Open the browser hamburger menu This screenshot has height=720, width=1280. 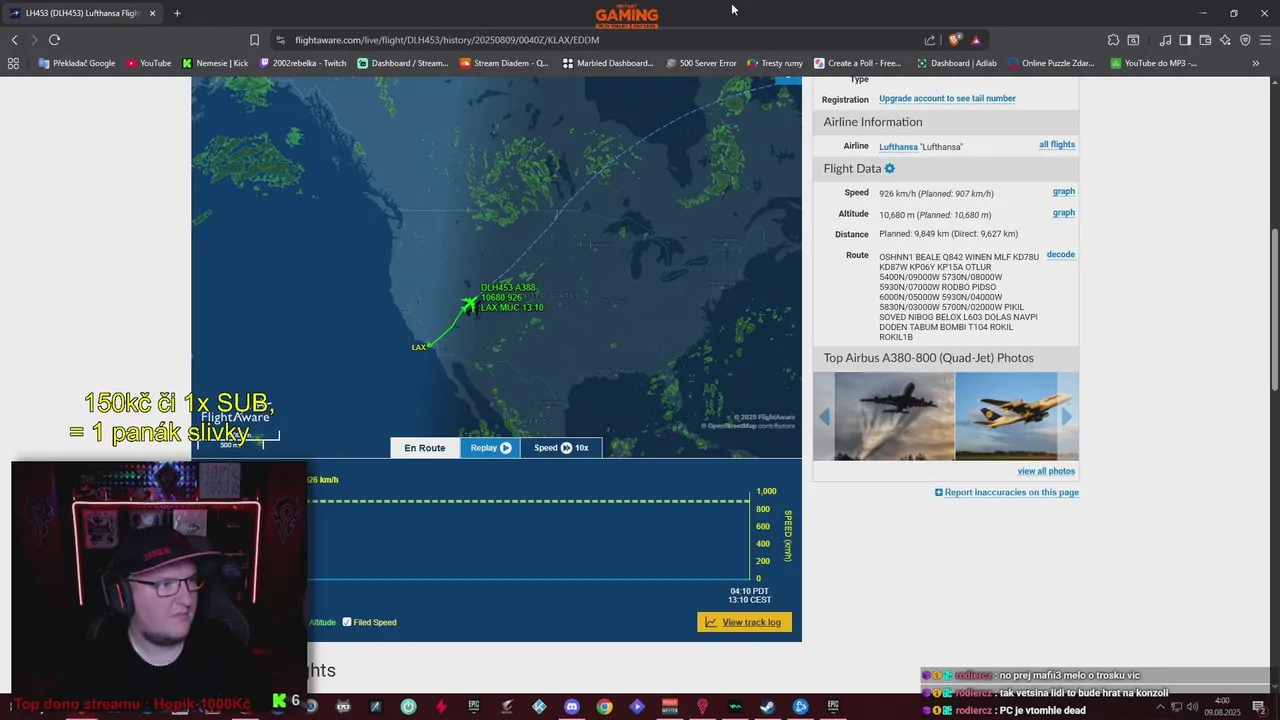(x=1265, y=40)
